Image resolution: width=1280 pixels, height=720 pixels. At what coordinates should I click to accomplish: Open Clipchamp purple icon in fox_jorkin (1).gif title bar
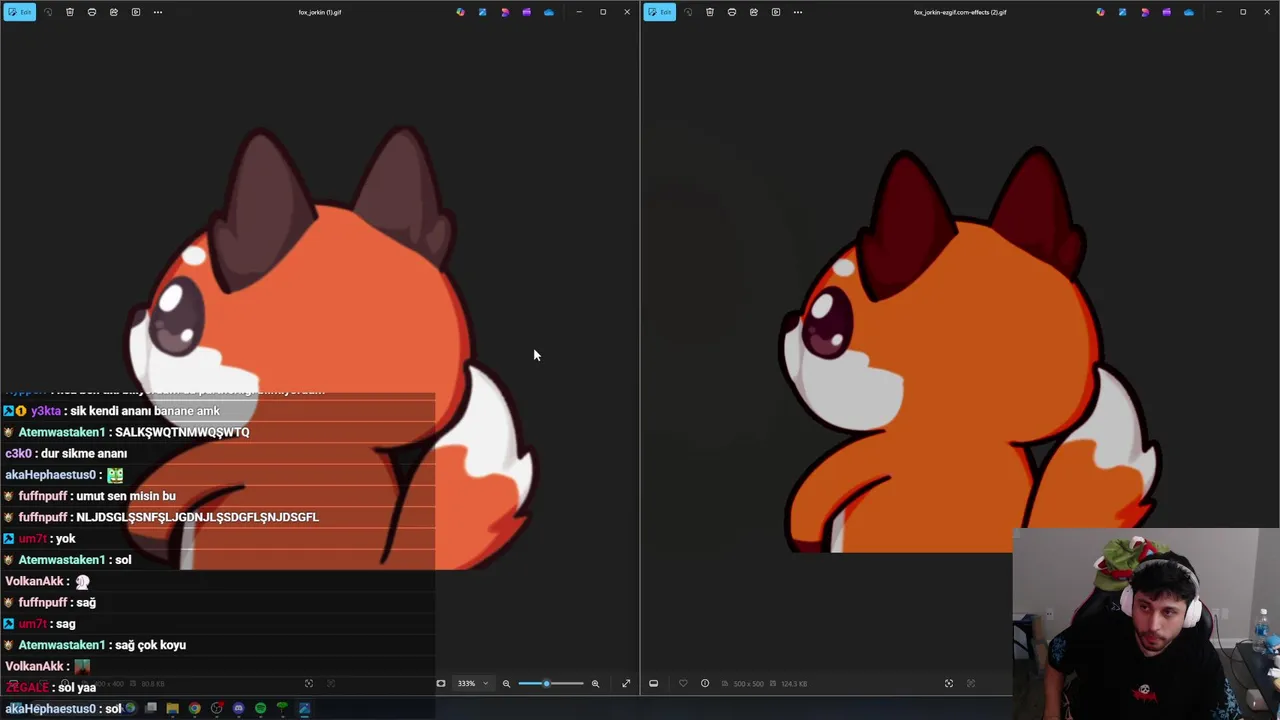(527, 12)
